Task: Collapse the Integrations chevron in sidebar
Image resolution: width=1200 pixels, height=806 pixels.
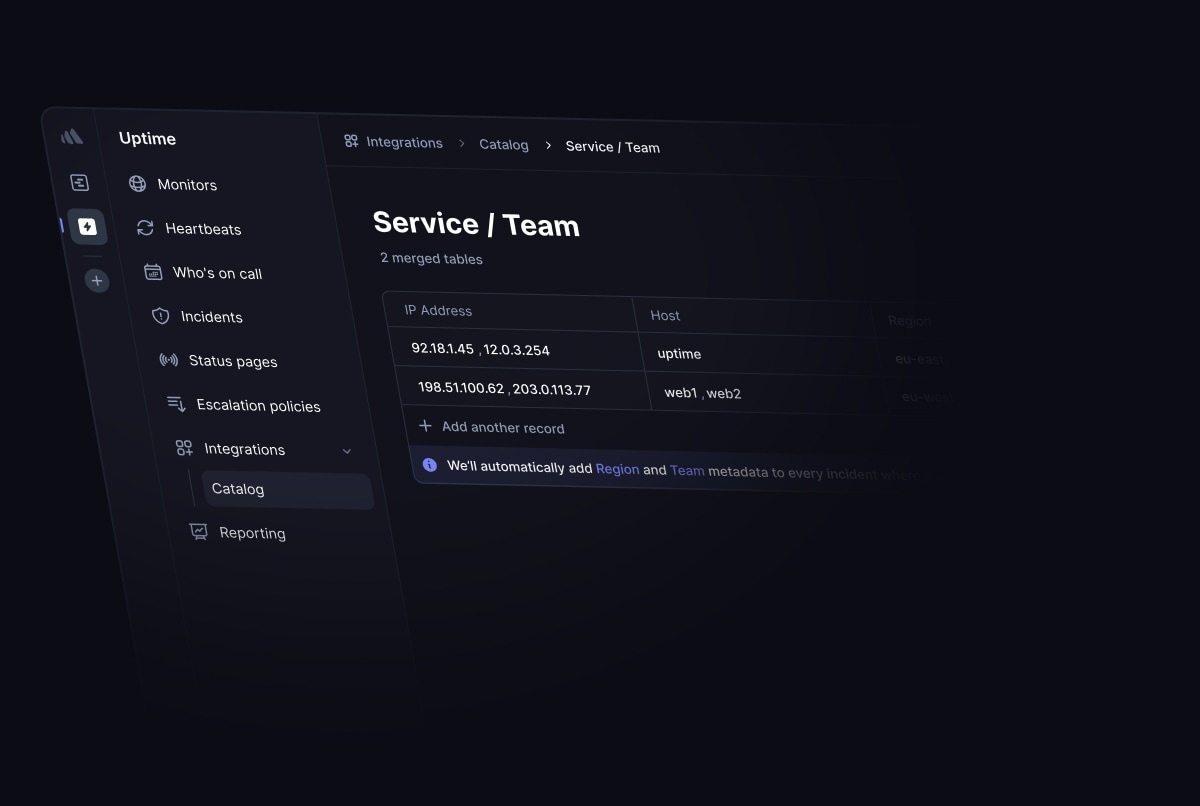Action: [347, 451]
